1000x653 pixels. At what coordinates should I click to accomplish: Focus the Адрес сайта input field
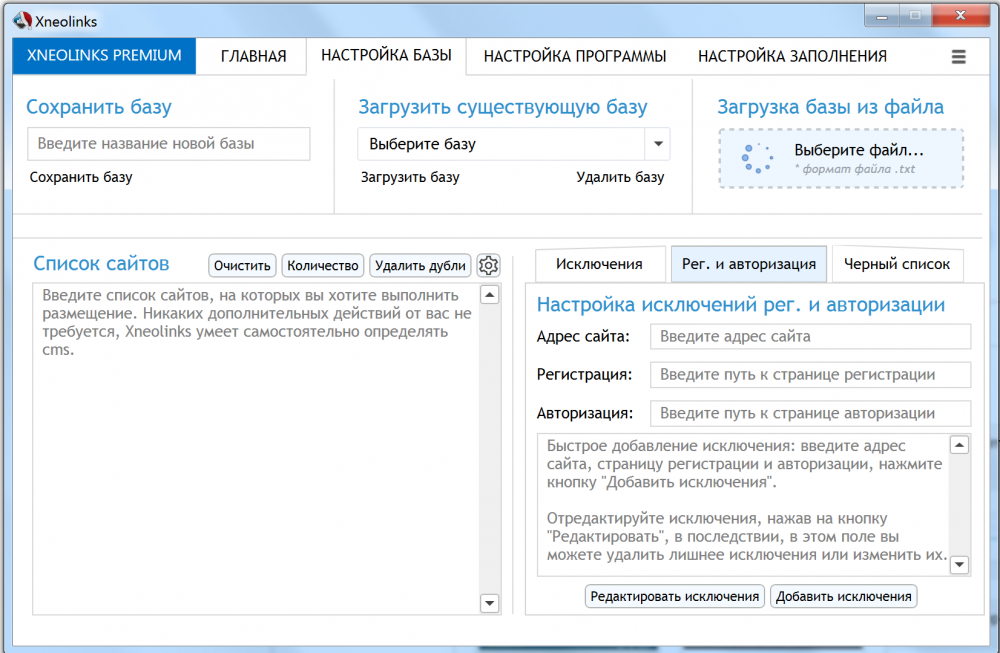pyautogui.click(x=811, y=336)
